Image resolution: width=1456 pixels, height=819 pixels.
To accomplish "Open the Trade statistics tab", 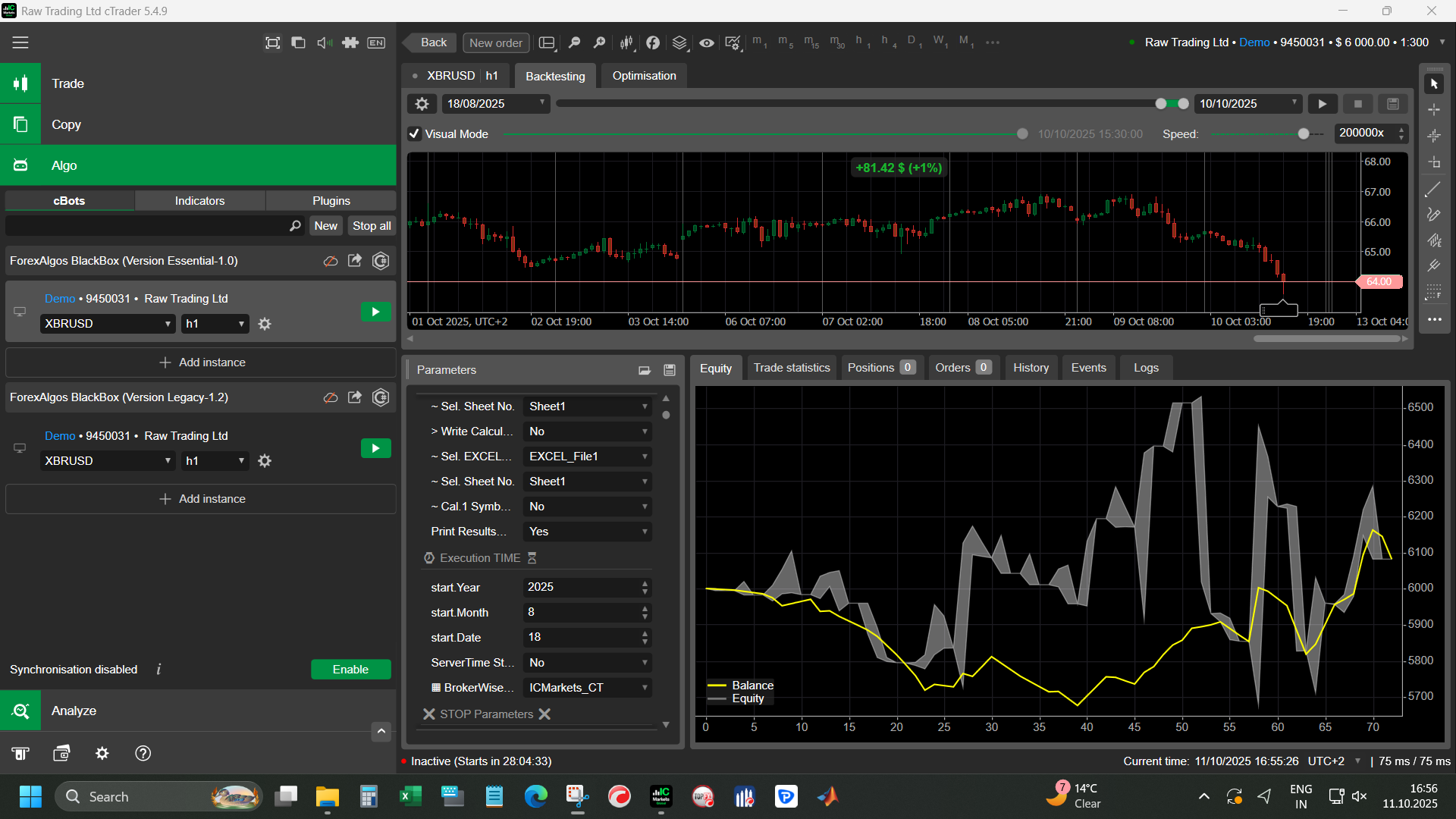I will coord(792,368).
